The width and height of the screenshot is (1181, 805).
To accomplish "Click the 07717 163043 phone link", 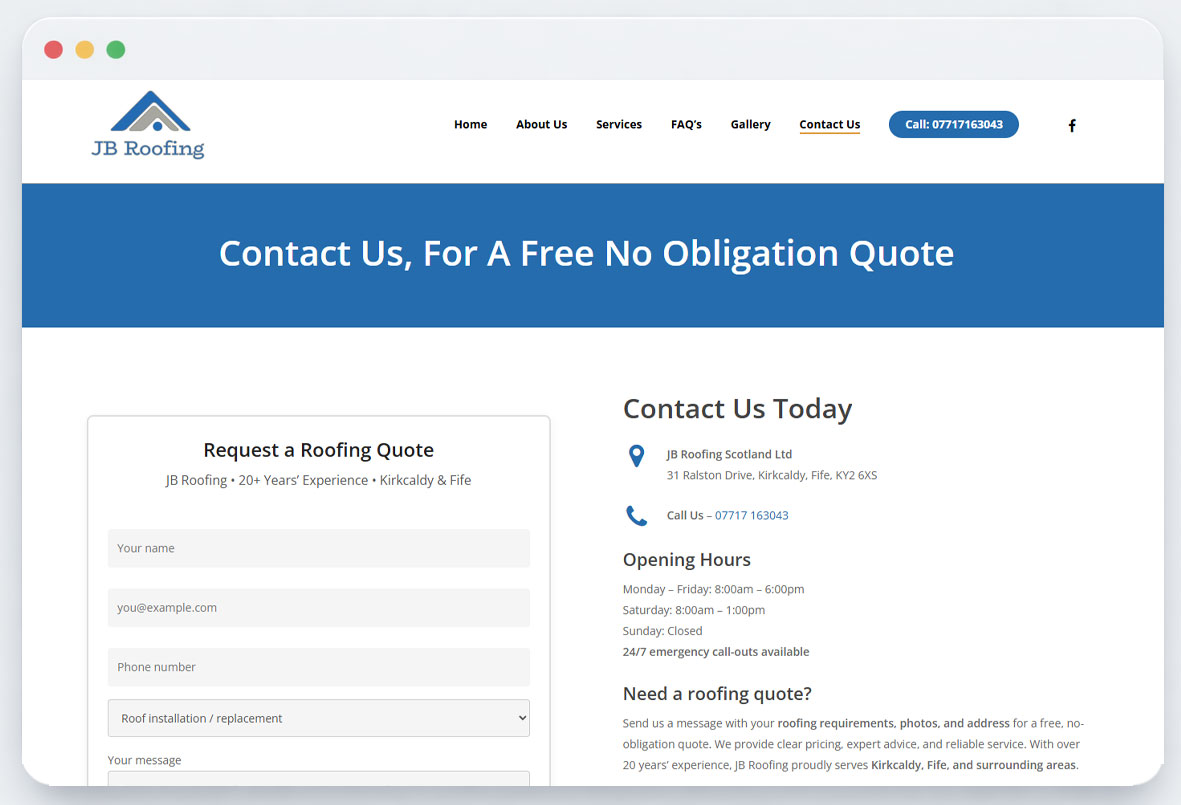I will pyautogui.click(x=751, y=516).
